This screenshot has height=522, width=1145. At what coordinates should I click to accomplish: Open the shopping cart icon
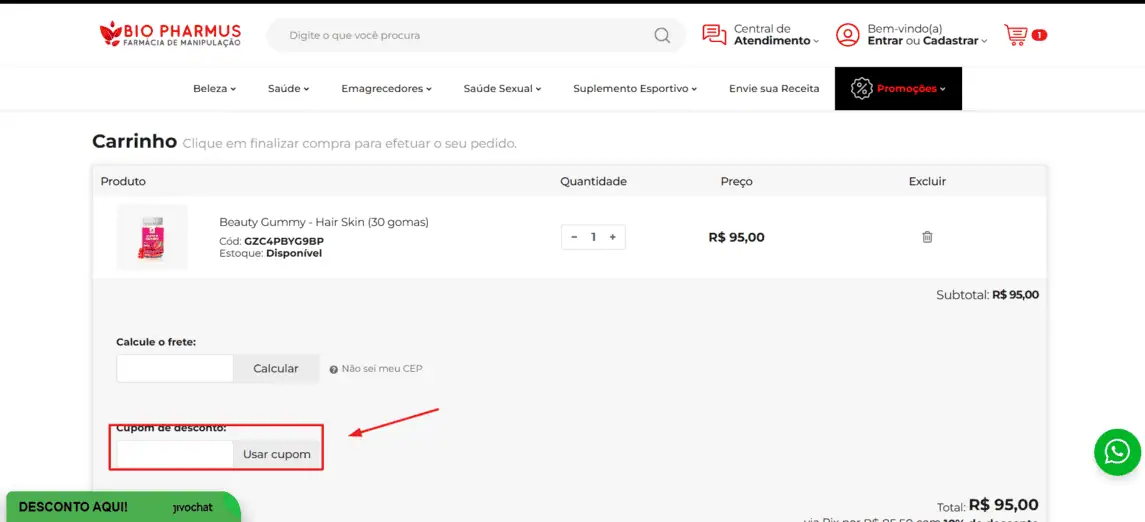point(1016,34)
